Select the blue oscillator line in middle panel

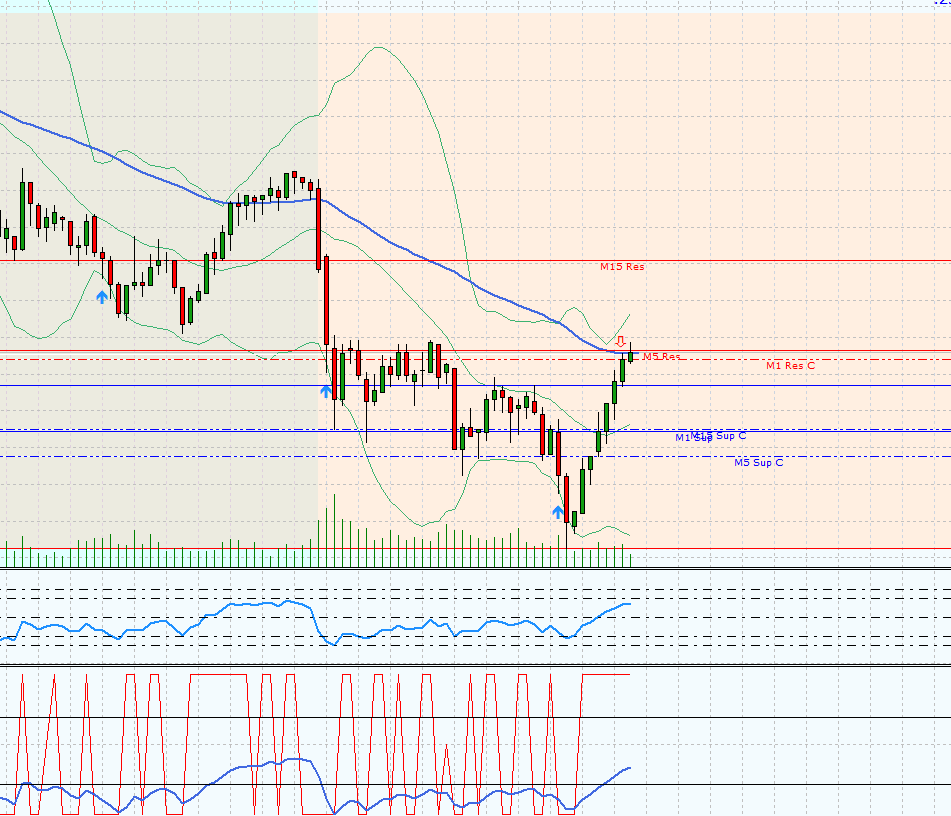click(250, 606)
